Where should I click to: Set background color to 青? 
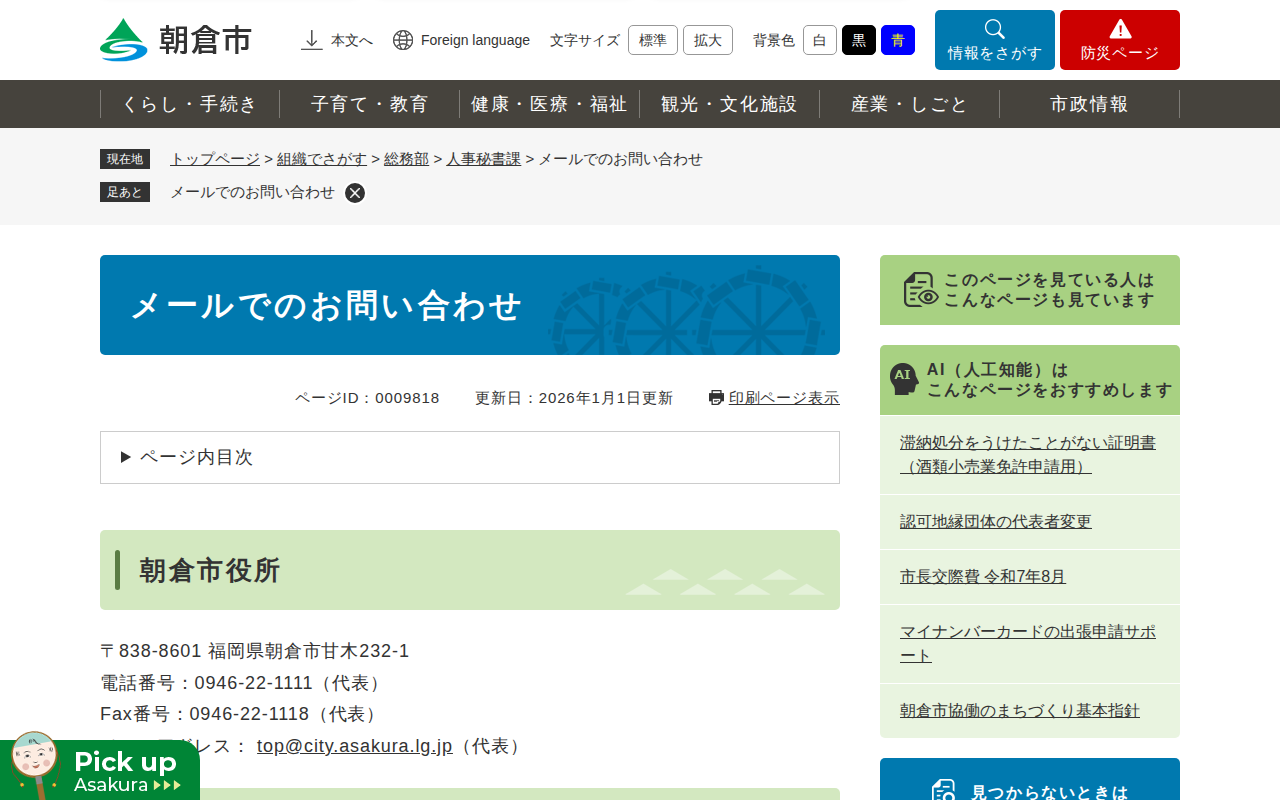click(x=897, y=40)
